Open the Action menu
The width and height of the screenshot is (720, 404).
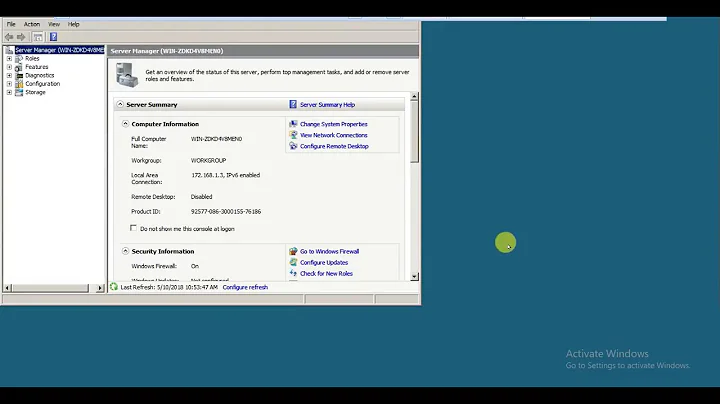32,24
